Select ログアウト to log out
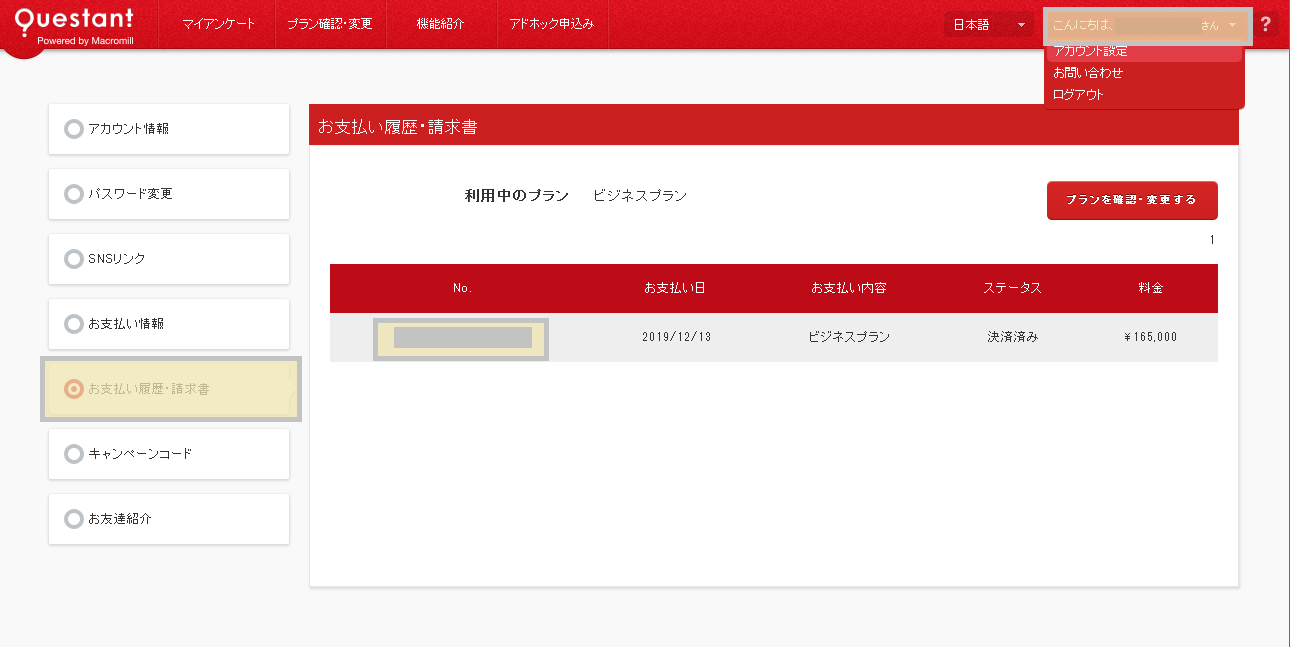 [x=1078, y=95]
